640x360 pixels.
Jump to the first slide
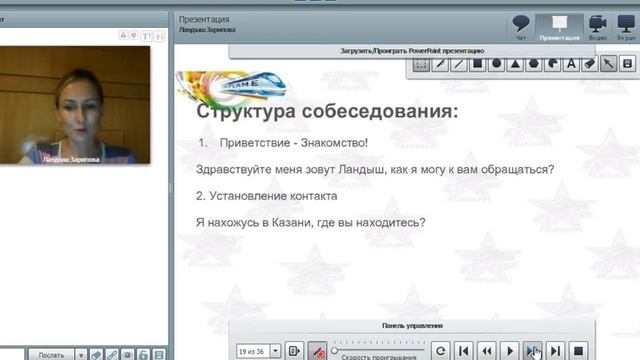pos(464,351)
